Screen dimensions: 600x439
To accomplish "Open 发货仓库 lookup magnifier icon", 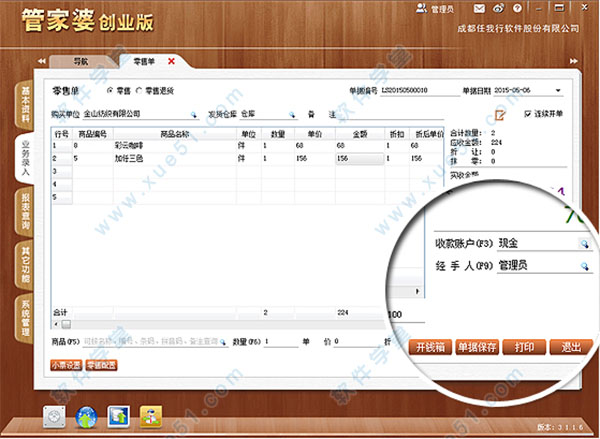I will (x=292, y=114).
